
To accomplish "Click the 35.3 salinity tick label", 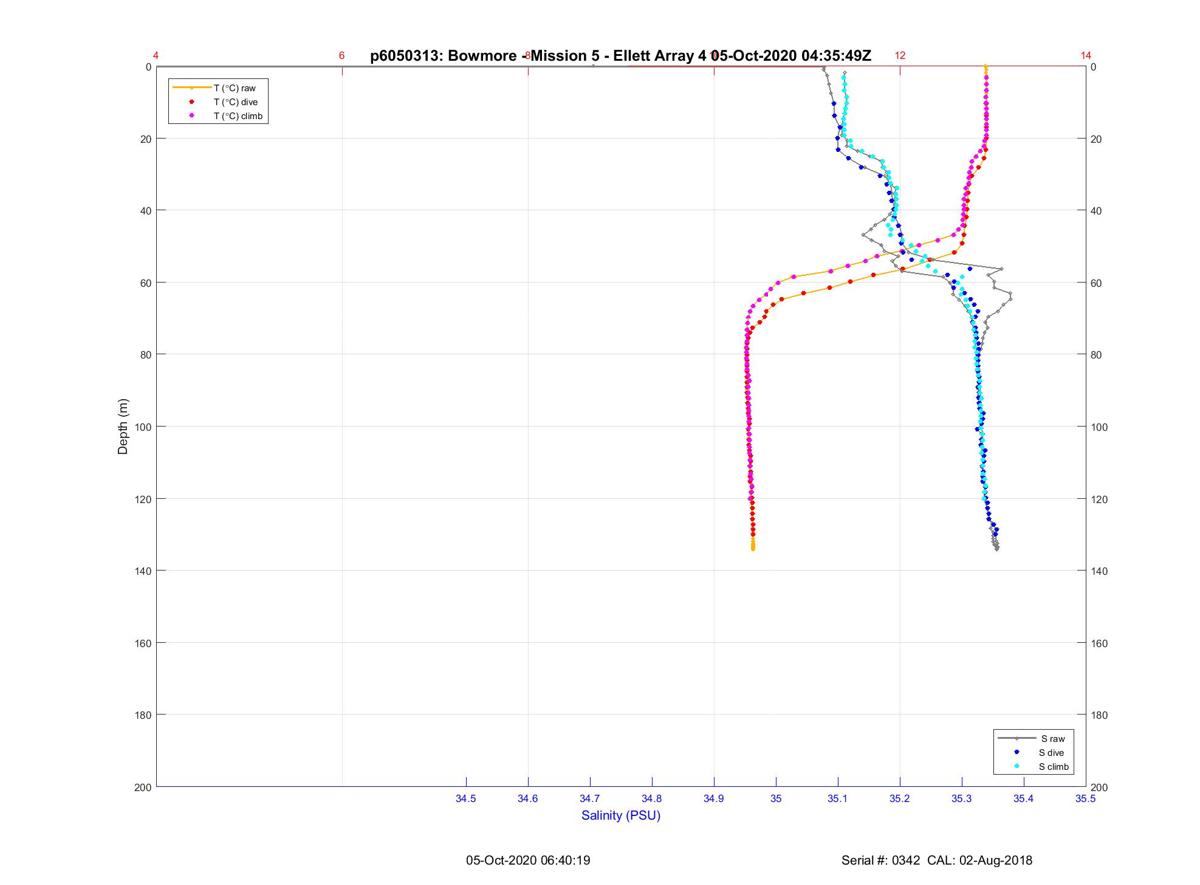I will [962, 798].
